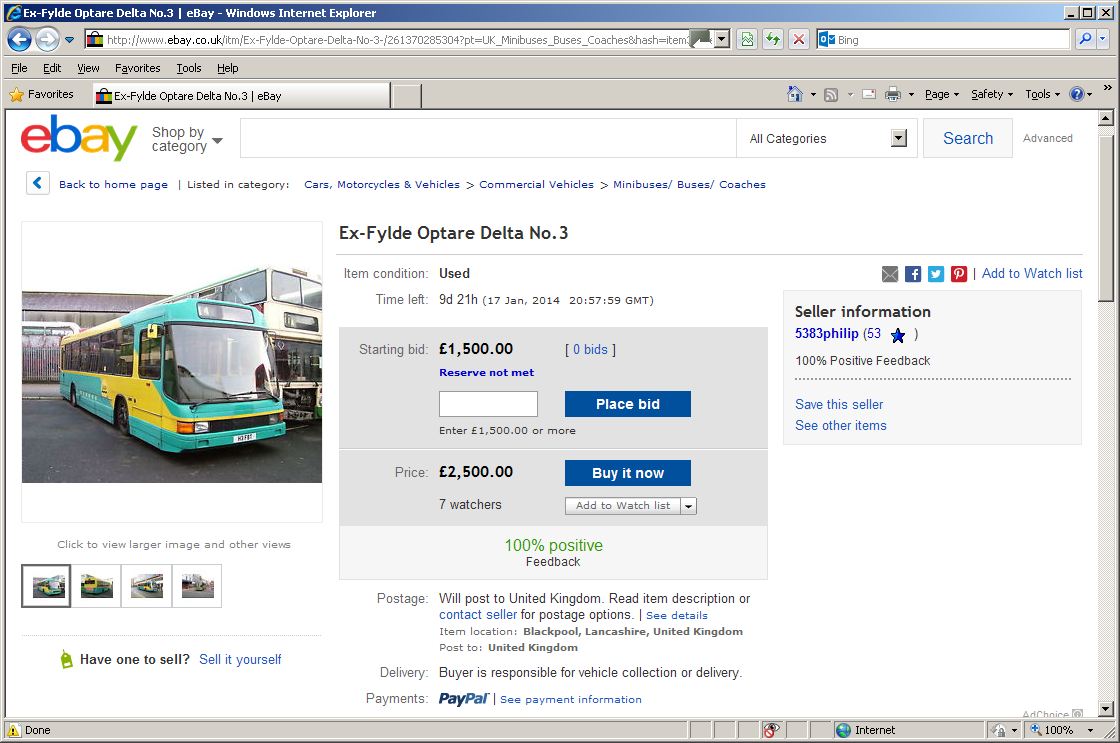Click the eBay Search button
Image resolution: width=1120 pixels, height=743 pixels.
pyautogui.click(x=968, y=139)
